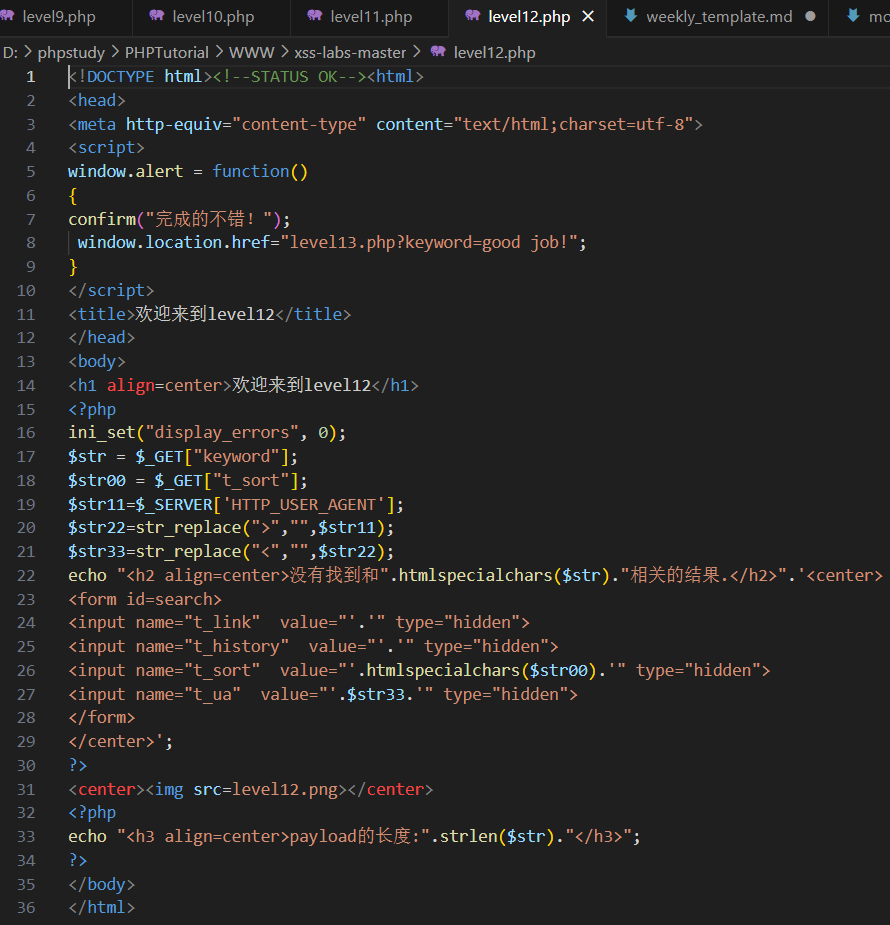
Task: Click '<form id=search>' on line 23
Action: pos(145,599)
